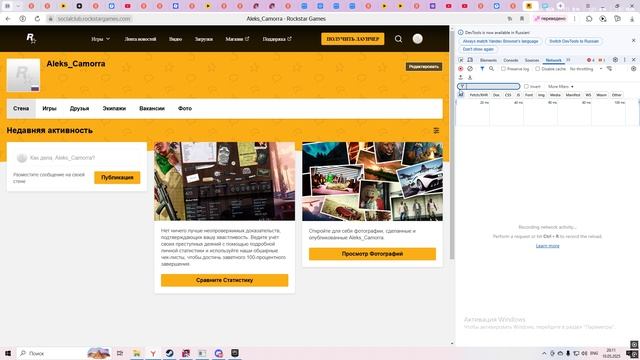640x360 pixels.
Task: Switch to the Sources tab in DevTools
Action: 531,60
